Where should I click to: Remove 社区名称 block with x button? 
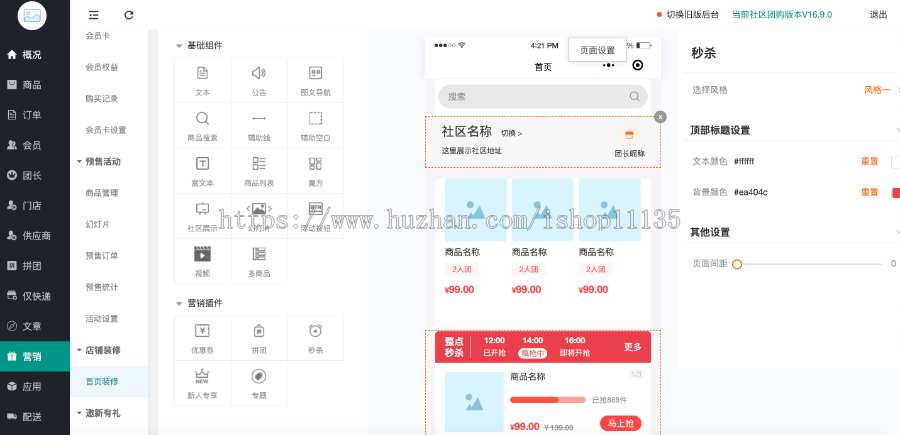[x=660, y=116]
